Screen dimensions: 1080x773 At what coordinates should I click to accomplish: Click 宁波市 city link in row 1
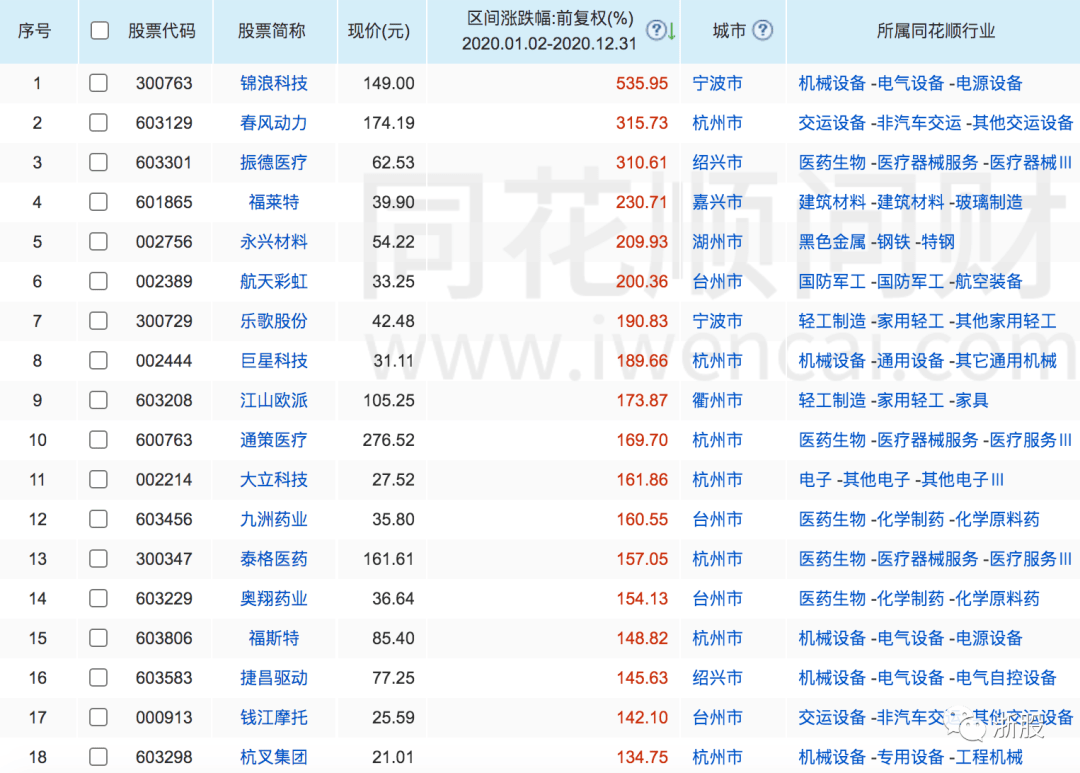(716, 83)
